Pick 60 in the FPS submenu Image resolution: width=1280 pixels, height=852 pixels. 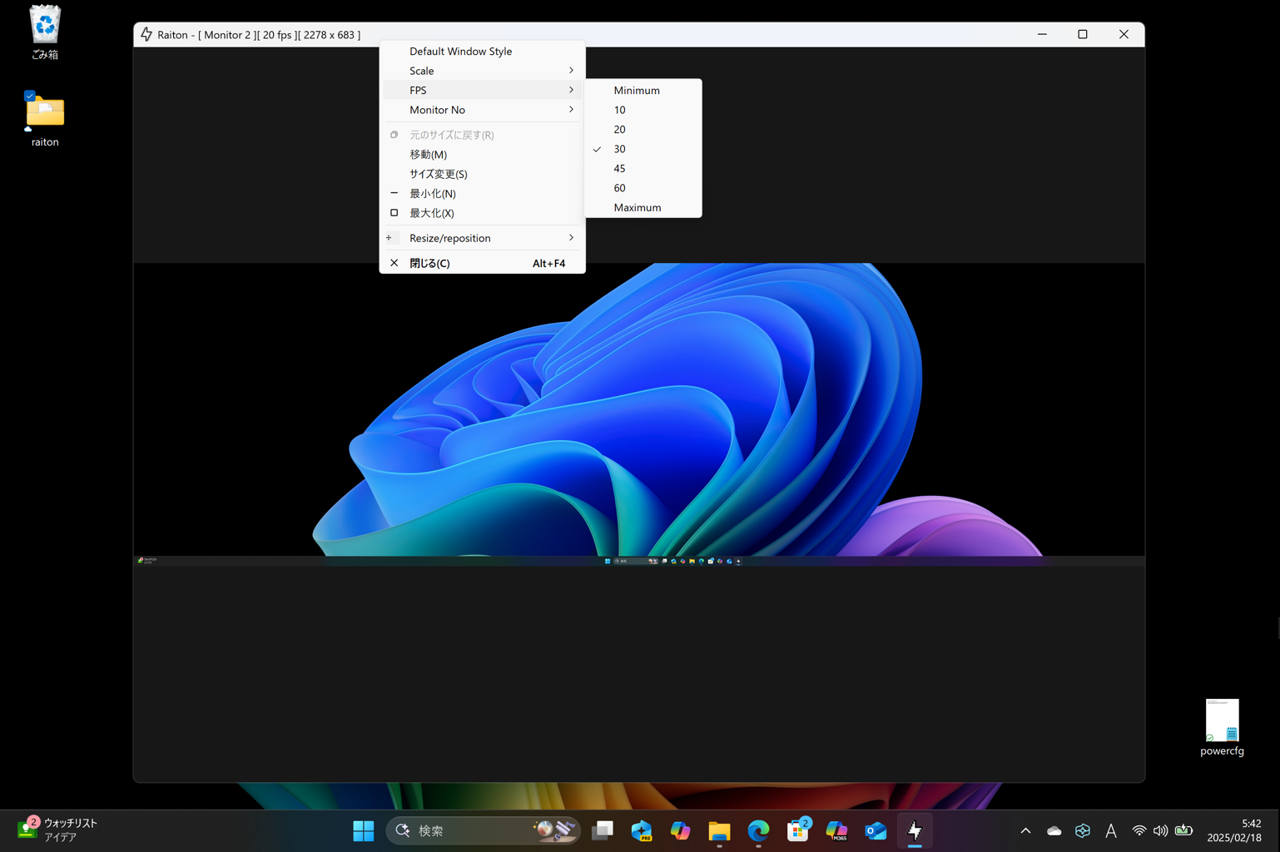(643, 188)
